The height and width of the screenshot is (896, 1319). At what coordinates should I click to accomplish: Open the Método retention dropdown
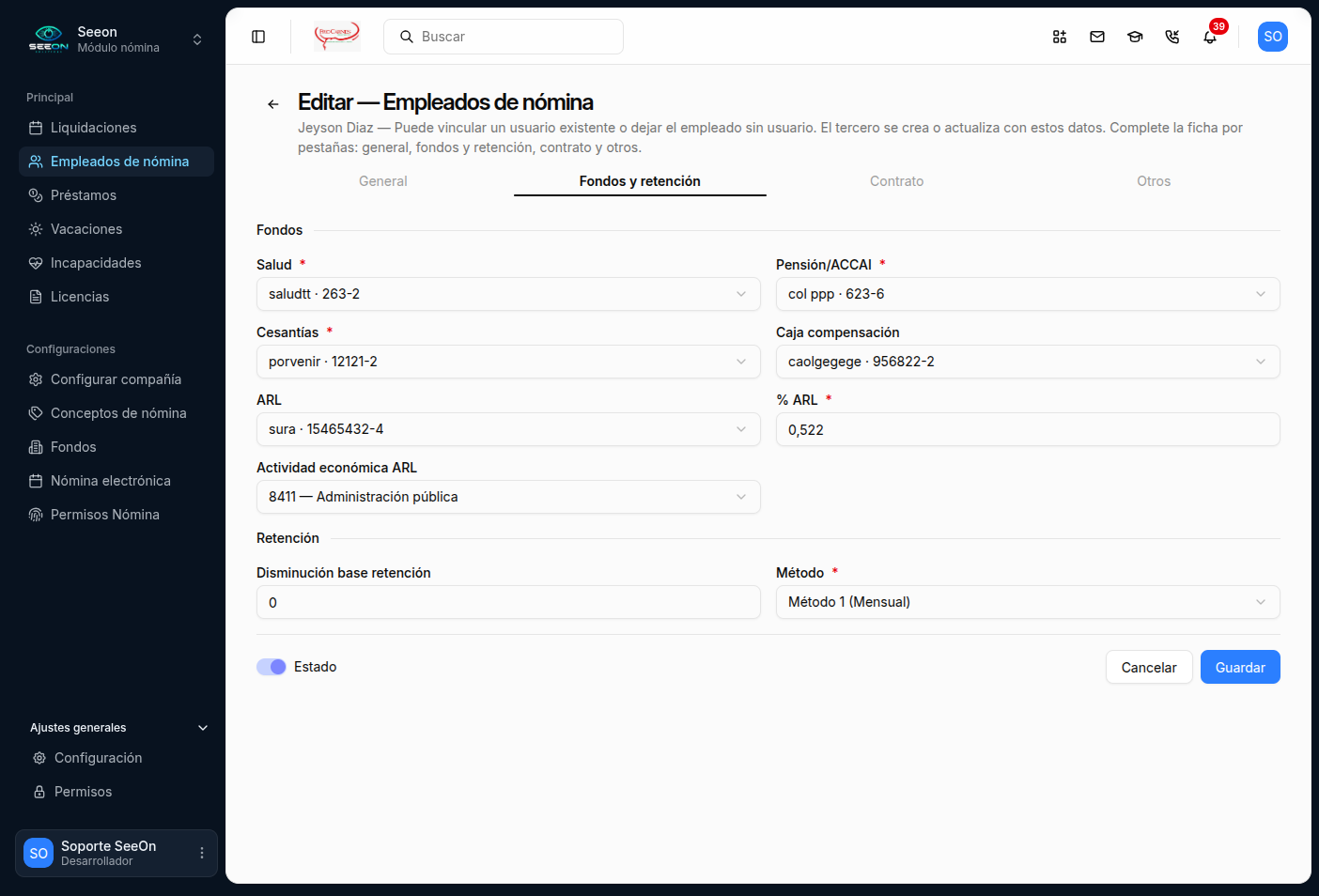pos(1028,602)
